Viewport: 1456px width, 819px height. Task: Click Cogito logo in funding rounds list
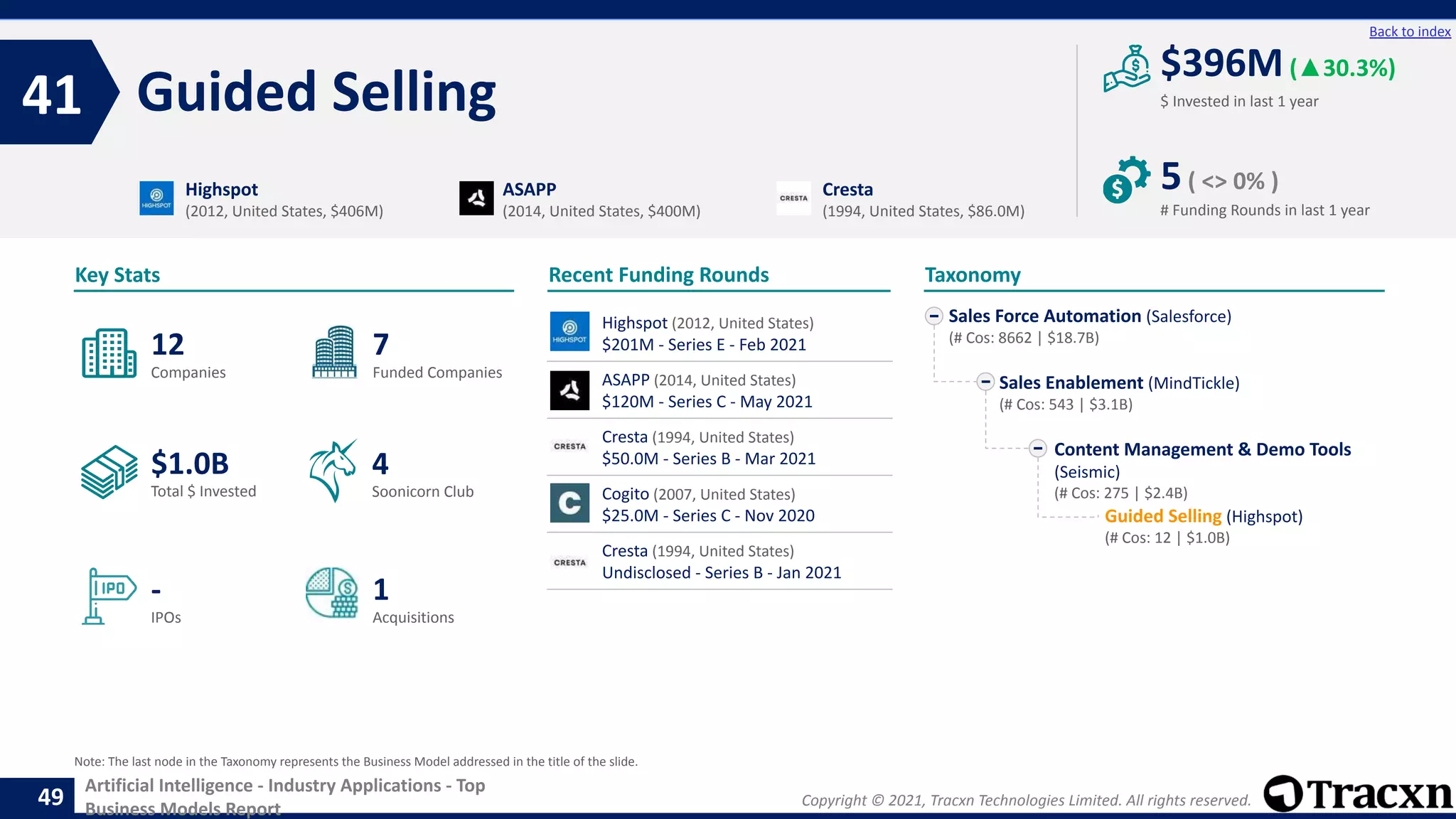[569, 503]
